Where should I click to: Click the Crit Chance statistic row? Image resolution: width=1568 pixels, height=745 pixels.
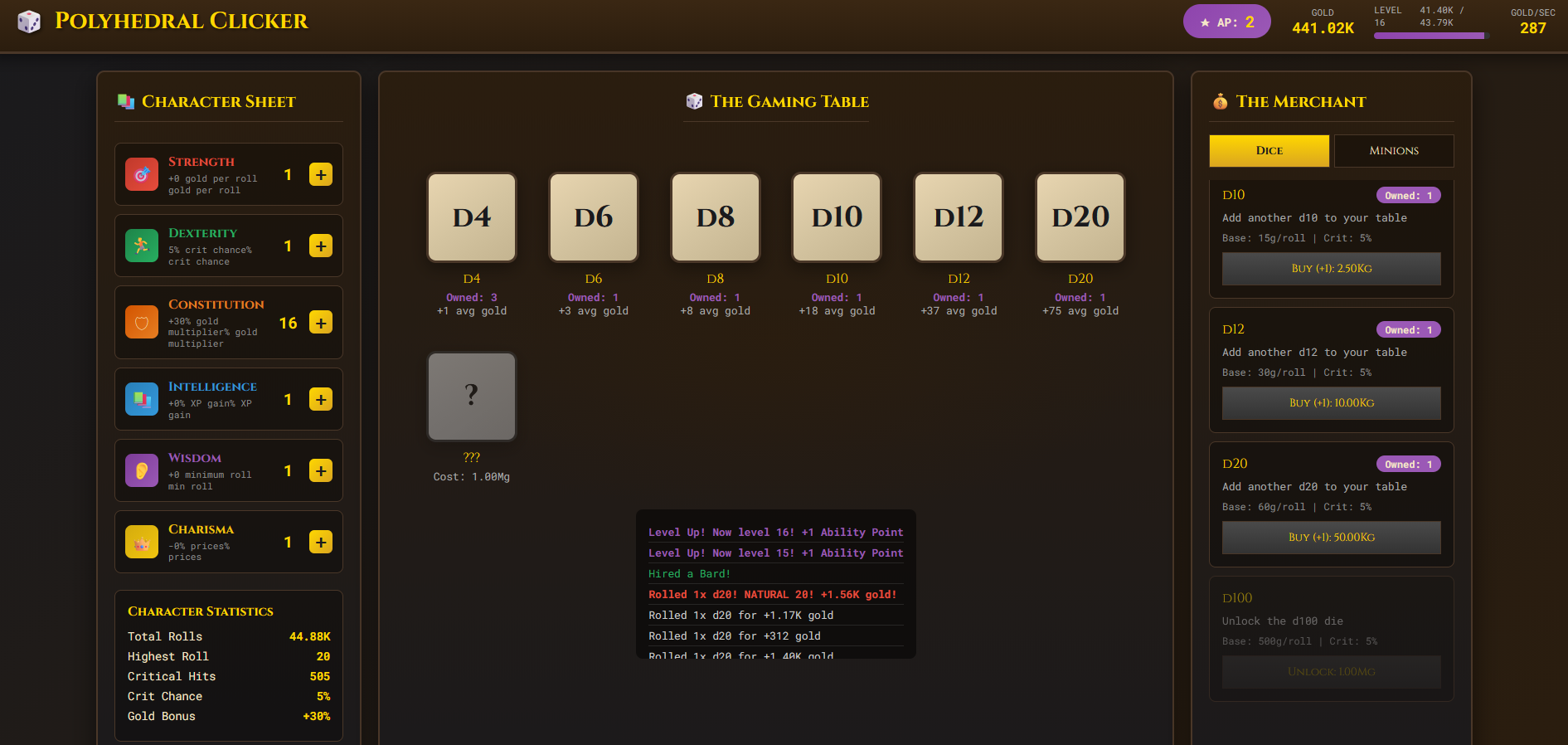pos(229,696)
